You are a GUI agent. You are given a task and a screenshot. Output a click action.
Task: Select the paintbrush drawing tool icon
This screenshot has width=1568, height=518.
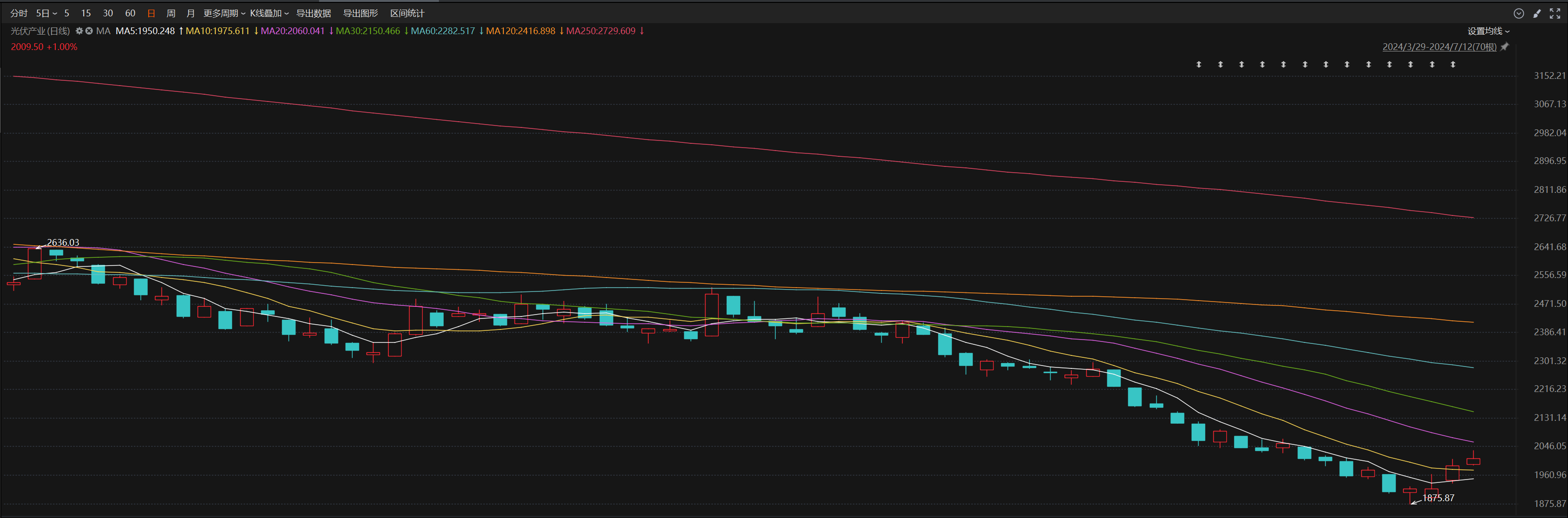(x=1537, y=13)
